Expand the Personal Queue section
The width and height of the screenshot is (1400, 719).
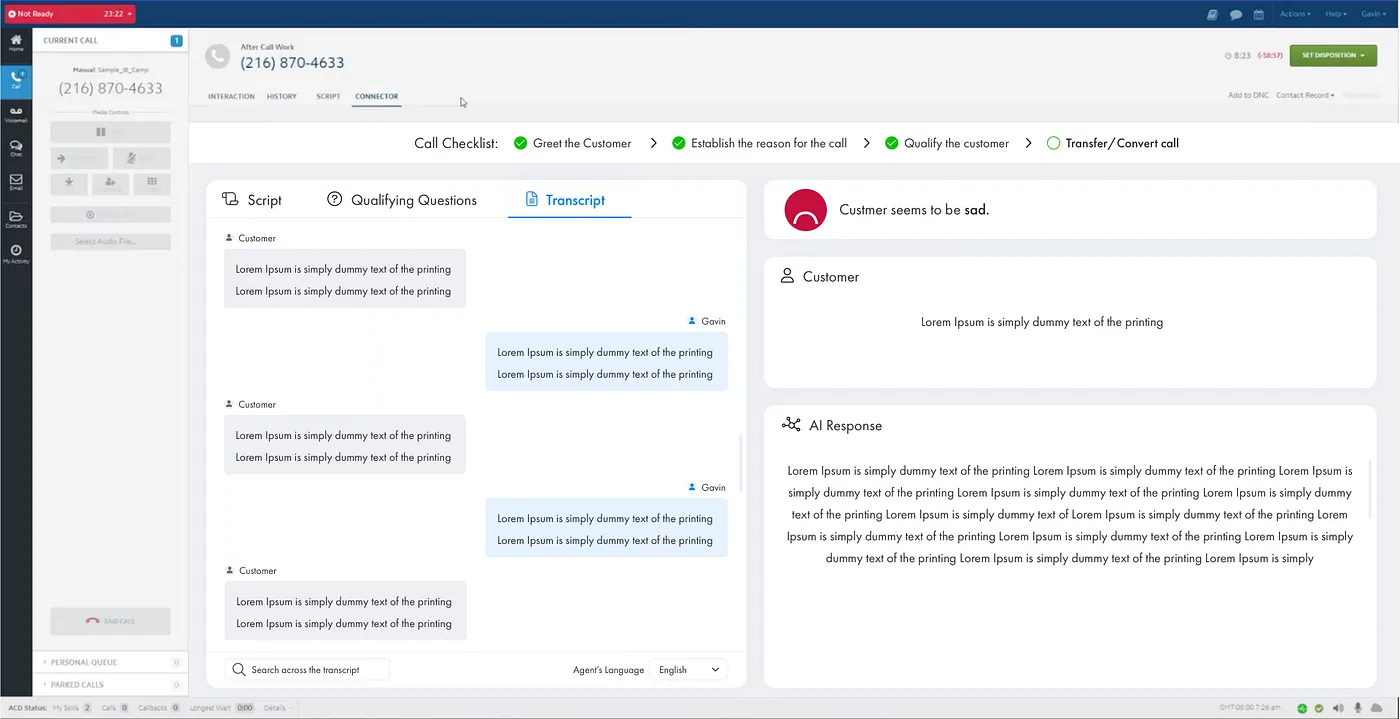point(110,662)
